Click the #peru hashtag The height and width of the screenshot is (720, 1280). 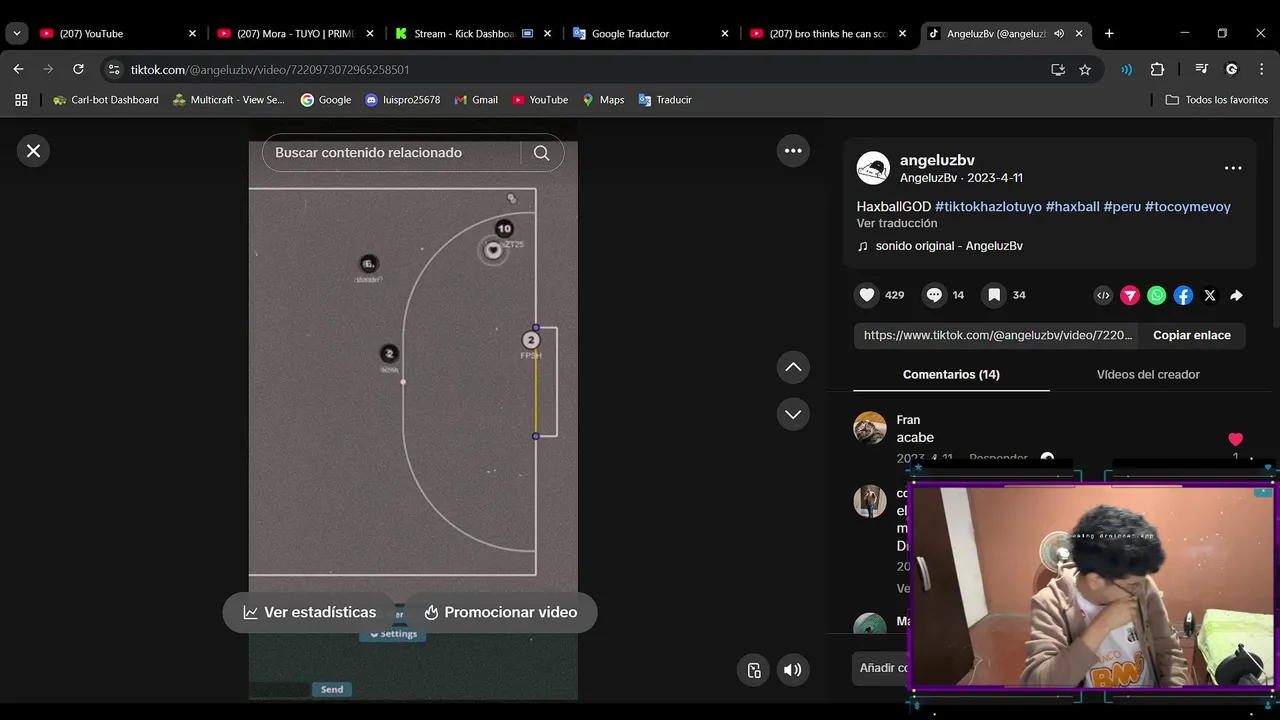(x=1122, y=207)
